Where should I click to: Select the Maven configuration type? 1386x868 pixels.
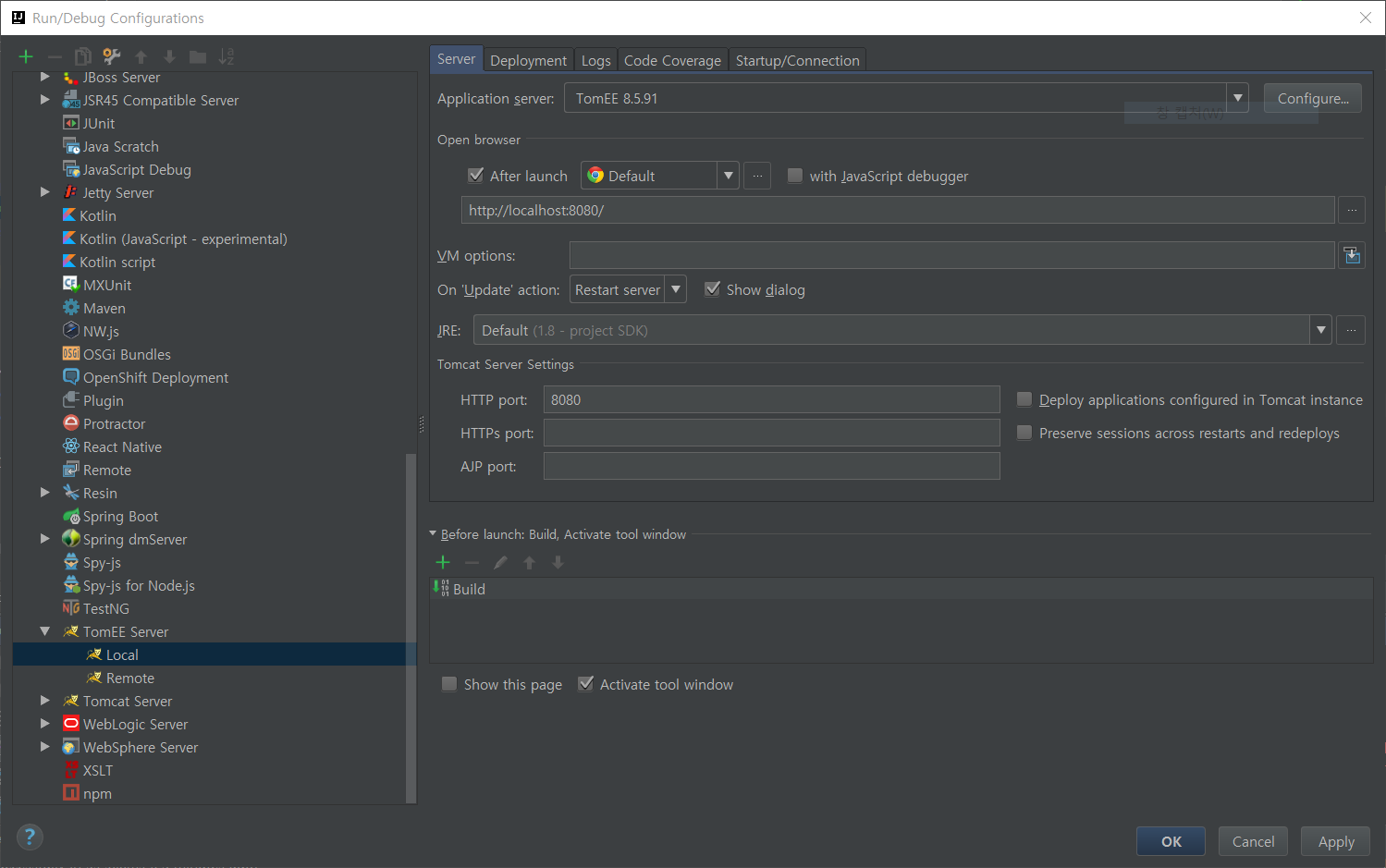[104, 308]
